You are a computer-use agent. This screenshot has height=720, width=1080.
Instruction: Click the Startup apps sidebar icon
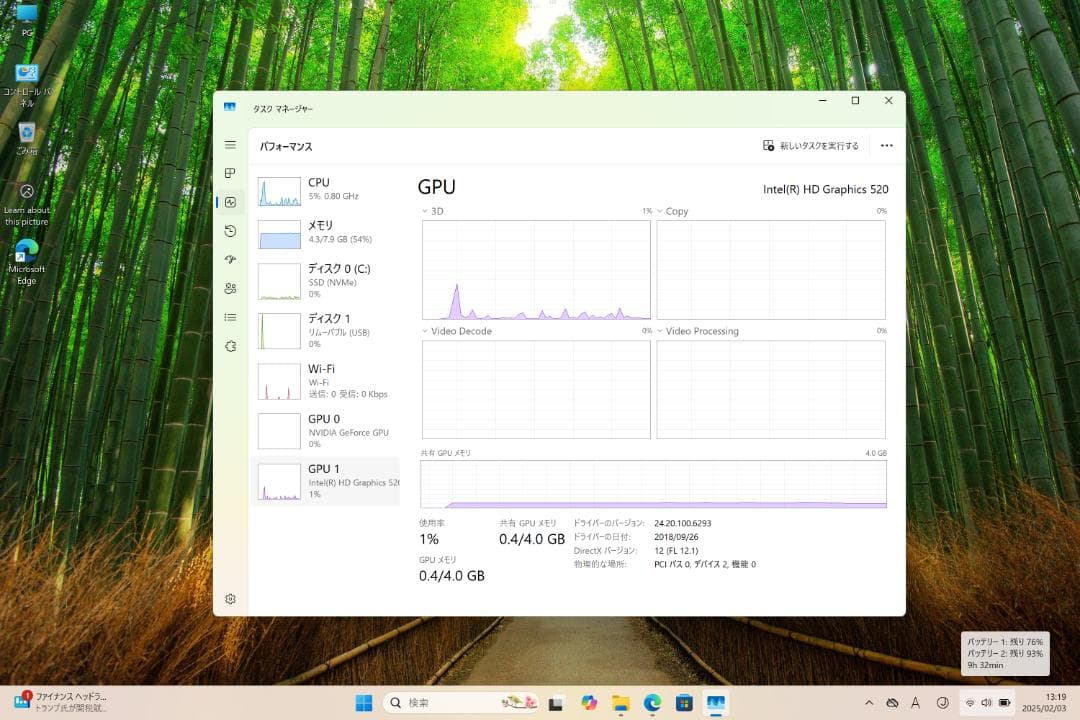pos(230,259)
